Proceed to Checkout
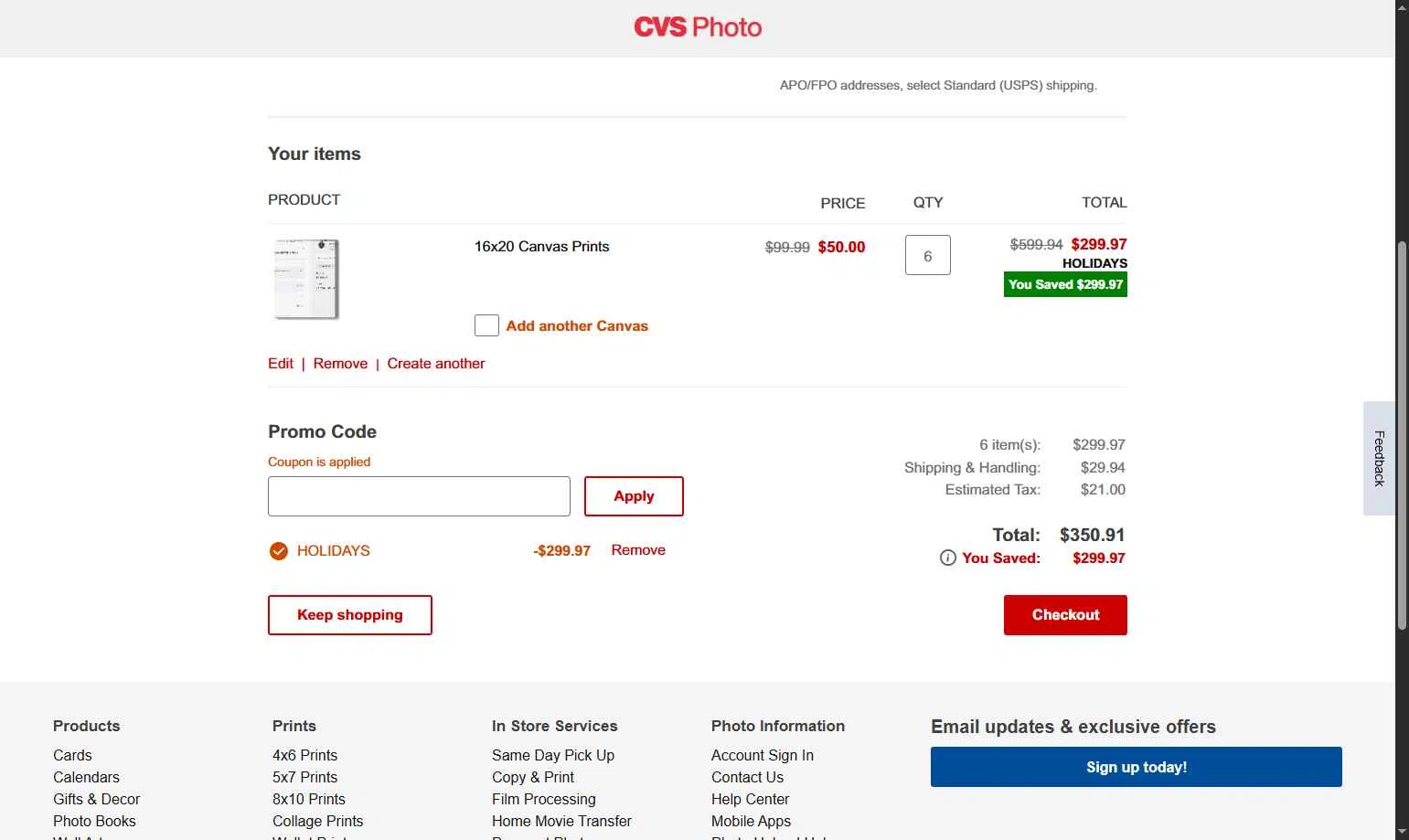Viewport: 1409px width, 840px height. [x=1065, y=615]
